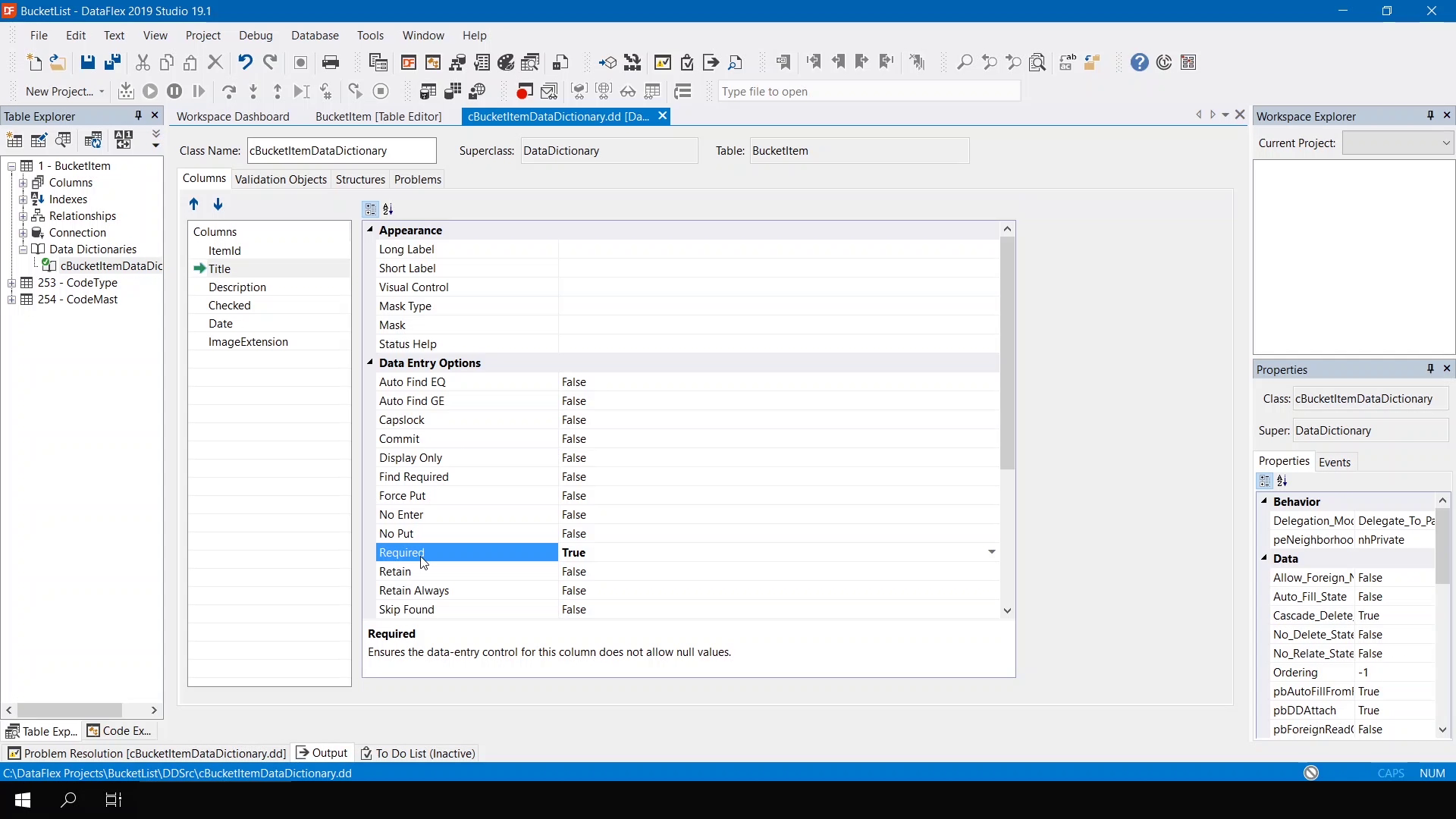Click the color palette icon in toolbar
Viewport: 1456px width, 819px height.
click(507, 62)
